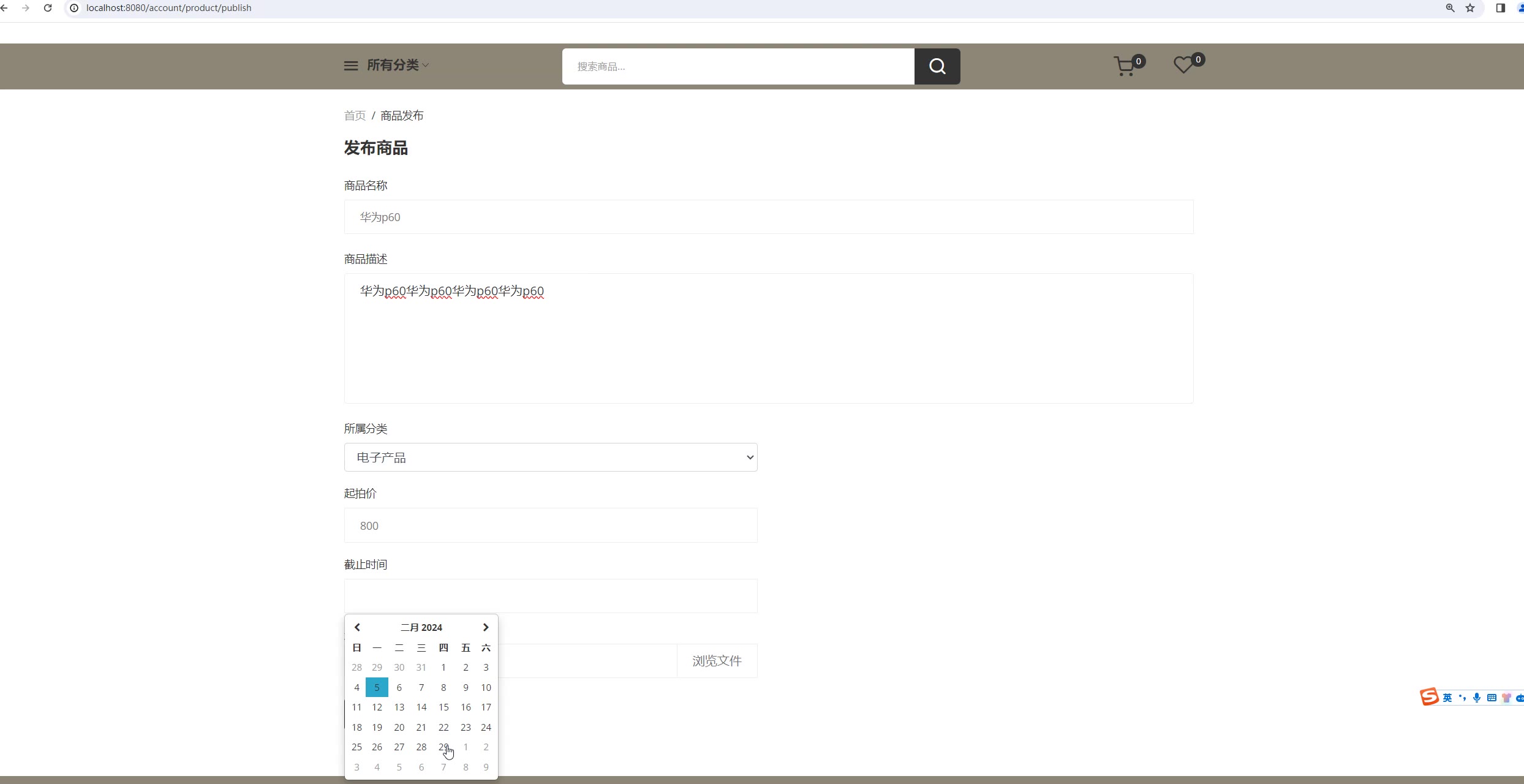Open the browser side panel
This screenshot has width=1524, height=784.
[1500, 8]
